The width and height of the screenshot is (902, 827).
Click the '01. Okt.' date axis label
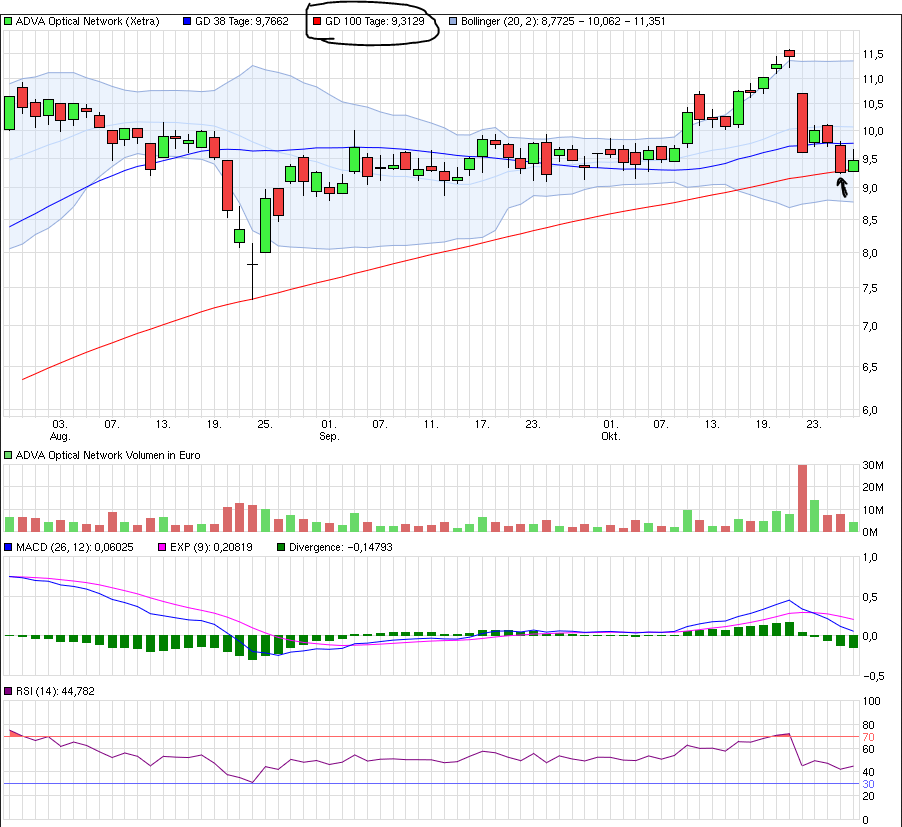[x=610, y=430]
